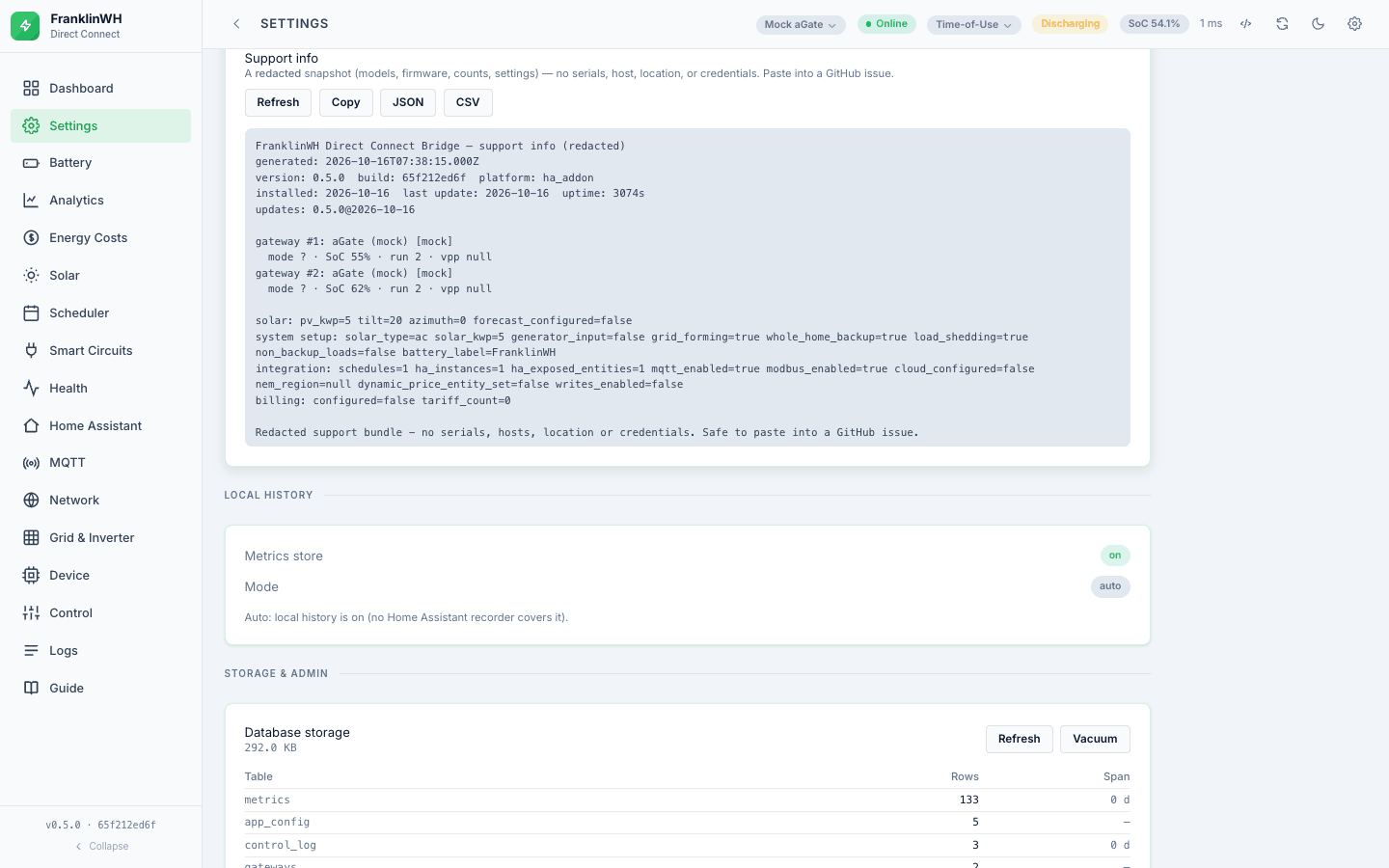Click the Metrics store 'on' badge

[1115, 556]
